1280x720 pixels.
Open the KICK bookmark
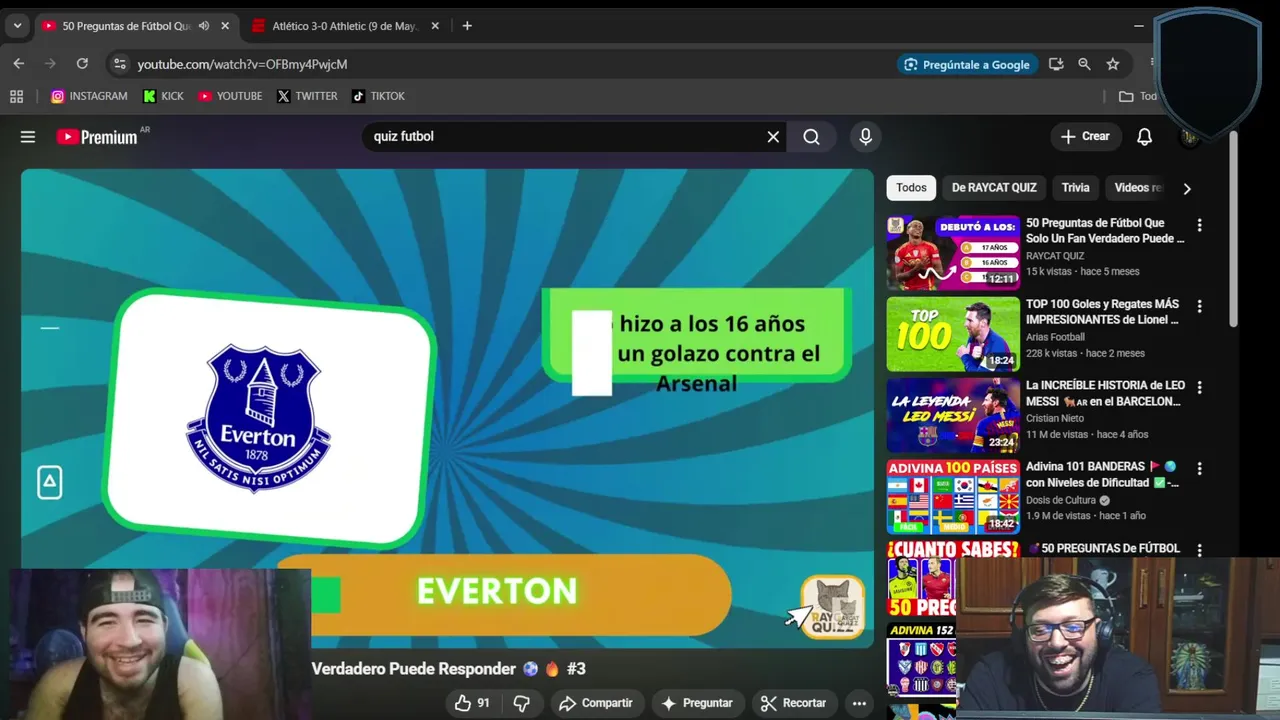click(164, 96)
